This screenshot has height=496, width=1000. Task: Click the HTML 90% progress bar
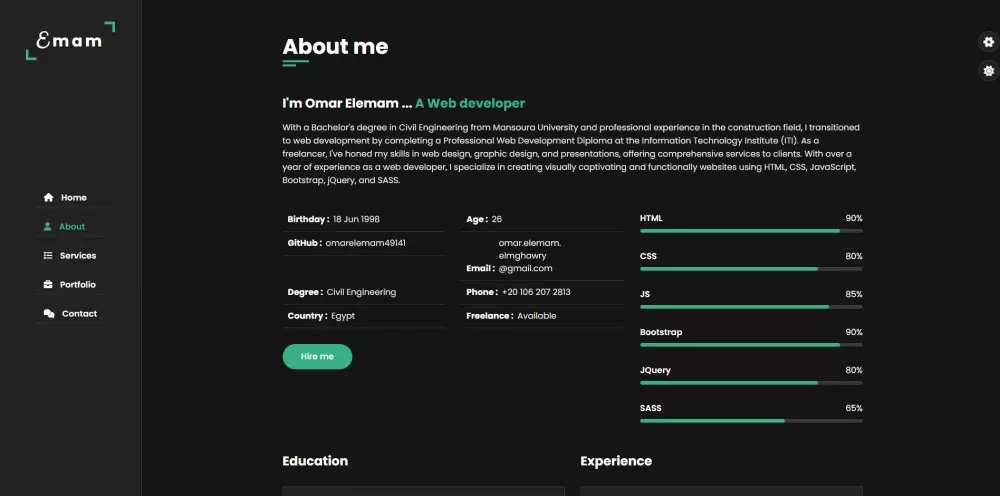(x=751, y=231)
